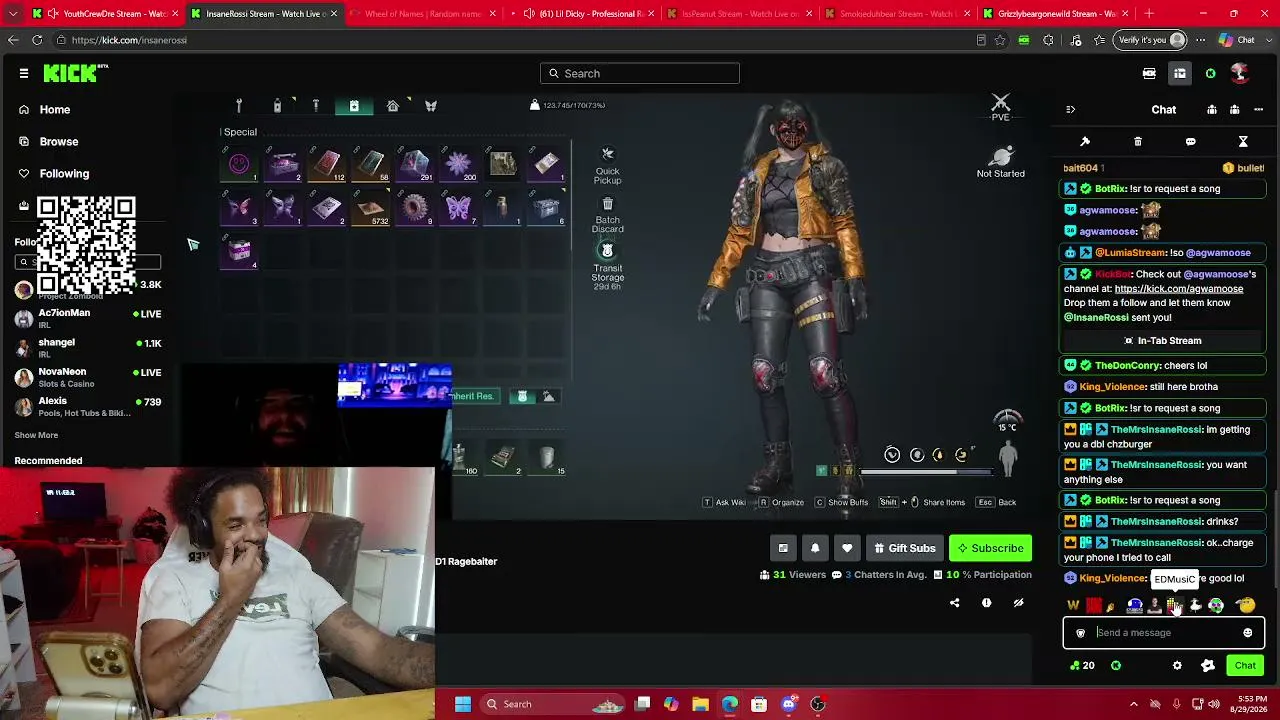This screenshot has width=1280, height=720.
Task: Click the green K points icon below chat
Action: [1116, 666]
